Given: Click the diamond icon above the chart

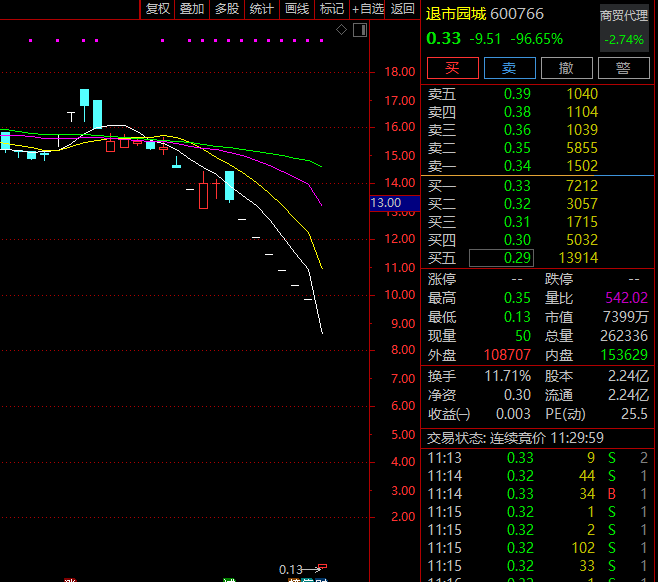Looking at the screenshot, I should (341, 30).
